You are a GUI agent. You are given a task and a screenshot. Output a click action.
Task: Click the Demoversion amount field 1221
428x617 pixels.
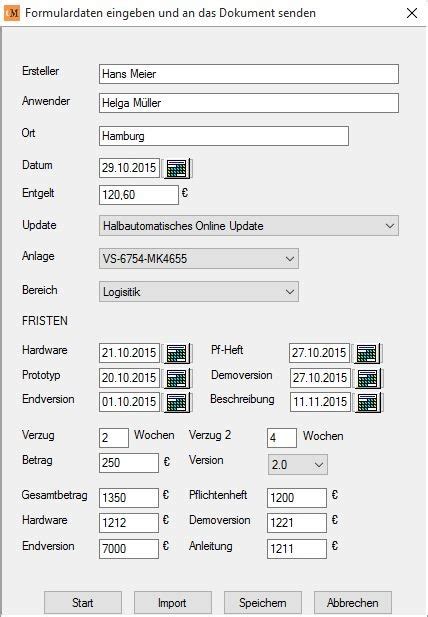coord(297,523)
